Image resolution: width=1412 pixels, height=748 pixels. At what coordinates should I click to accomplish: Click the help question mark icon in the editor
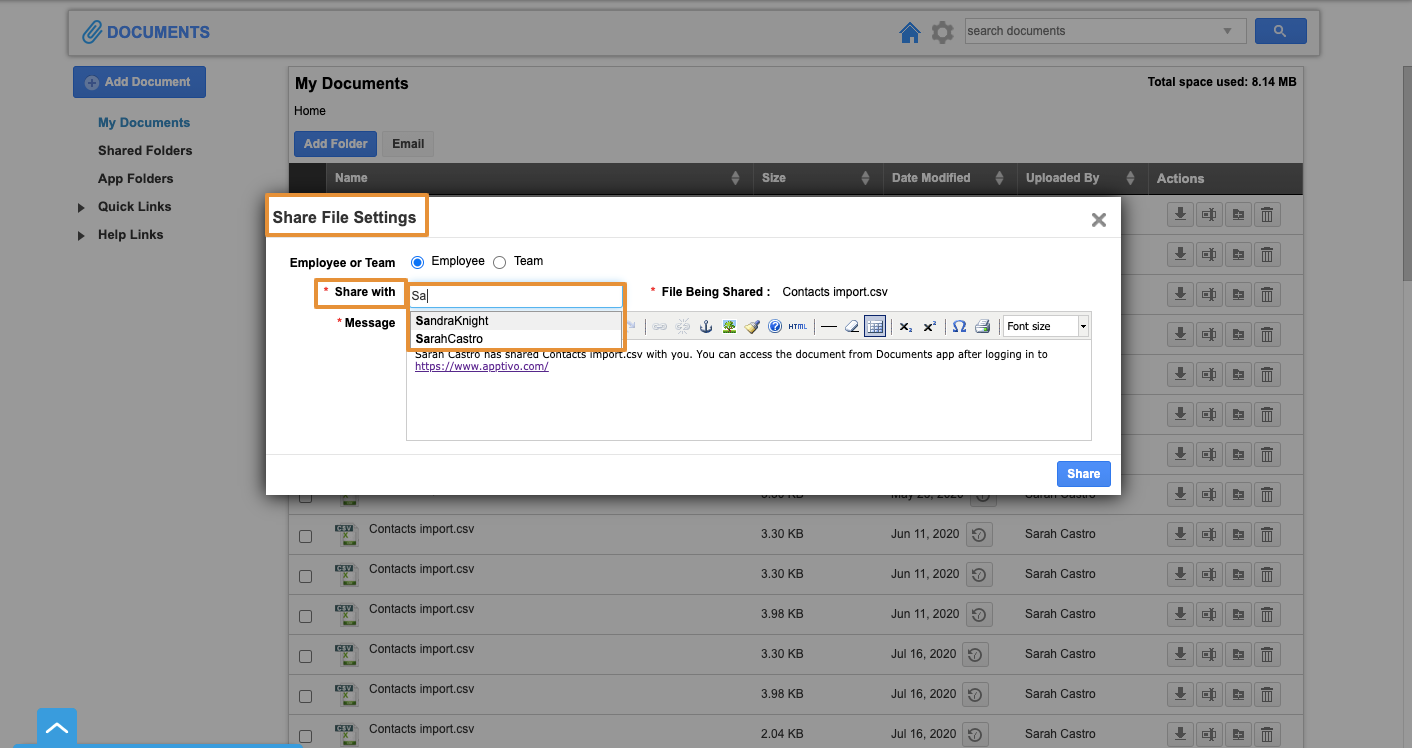pos(775,327)
